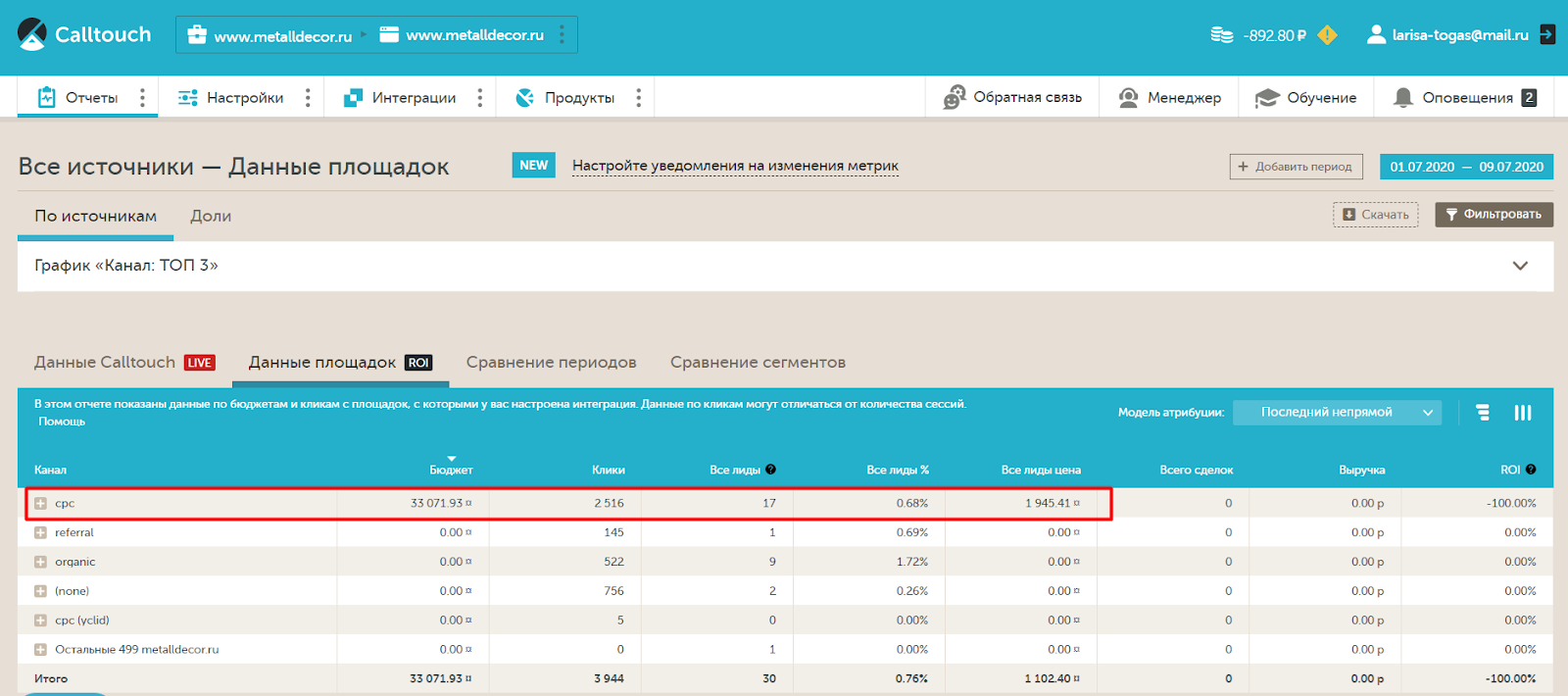Image resolution: width=1568 pixels, height=696 pixels.
Task: Click the logout arrow icon
Action: coord(1547,34)
